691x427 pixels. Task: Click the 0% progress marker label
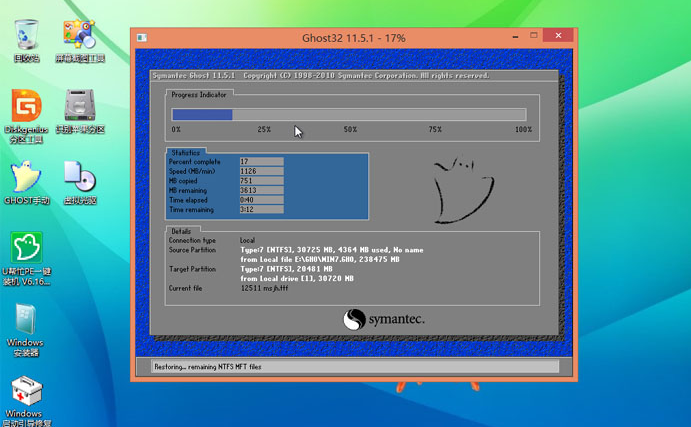[176, 130]
